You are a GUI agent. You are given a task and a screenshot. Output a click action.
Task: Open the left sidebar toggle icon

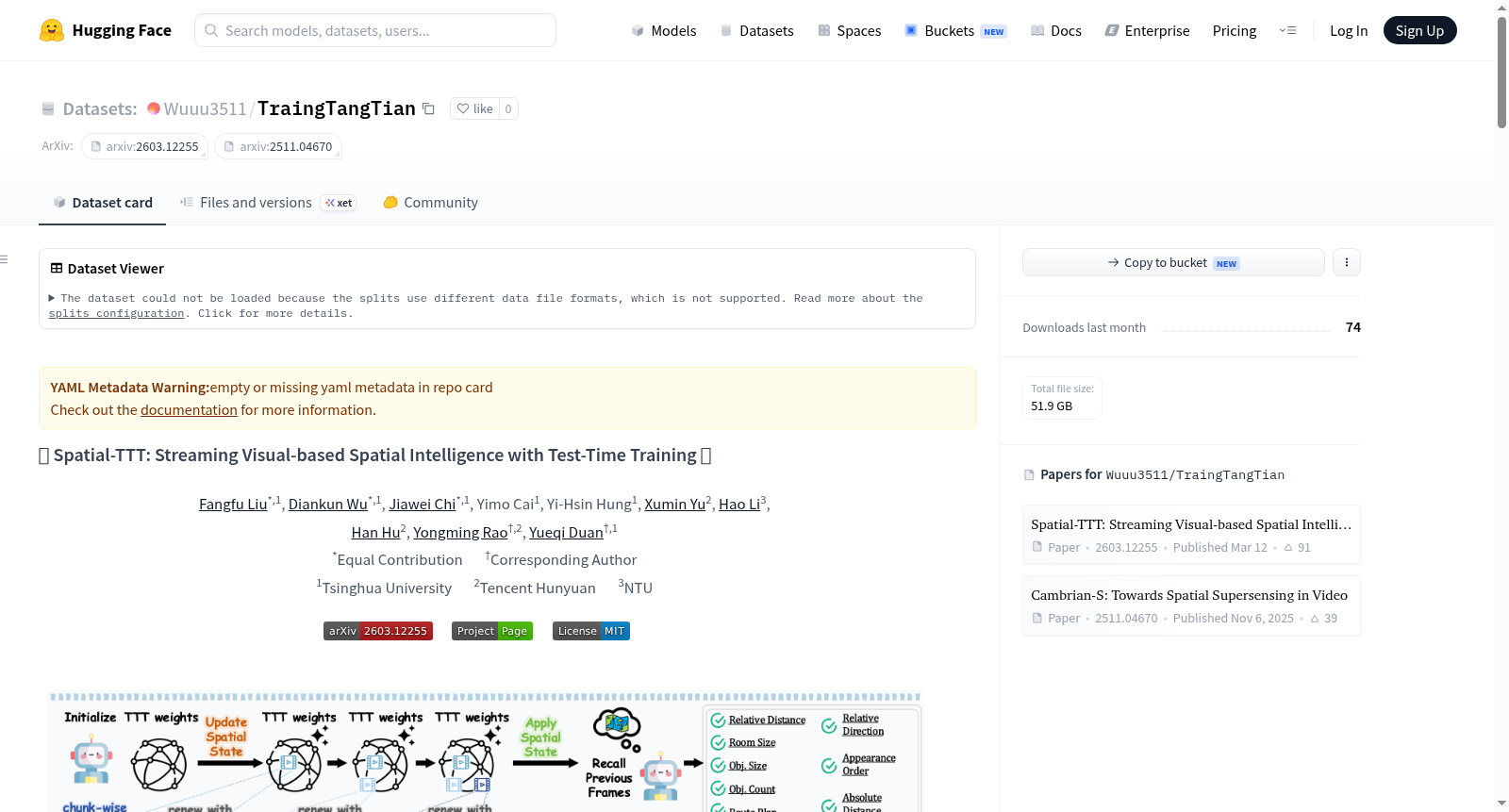[x=4, y=259]
